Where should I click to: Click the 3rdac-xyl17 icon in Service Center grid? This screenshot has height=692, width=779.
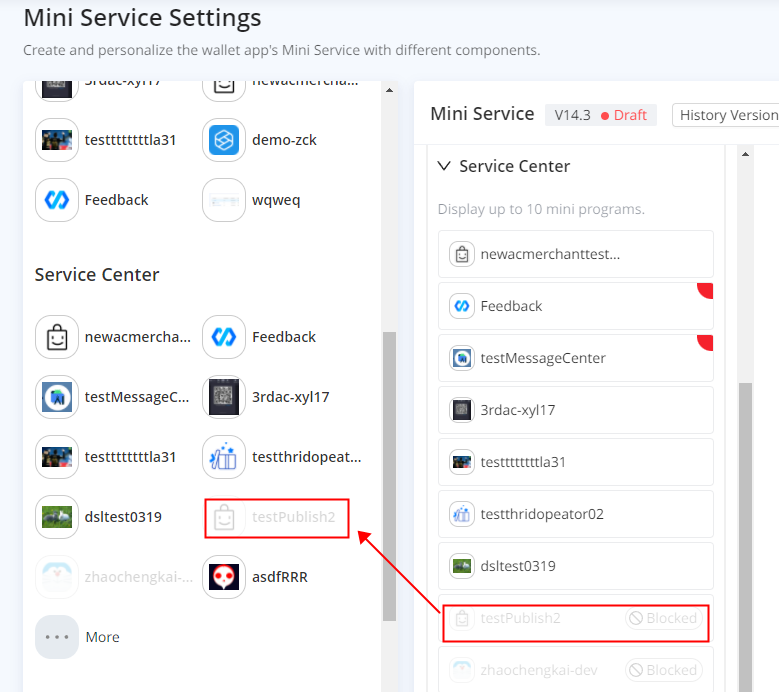[x=224, y=397]
